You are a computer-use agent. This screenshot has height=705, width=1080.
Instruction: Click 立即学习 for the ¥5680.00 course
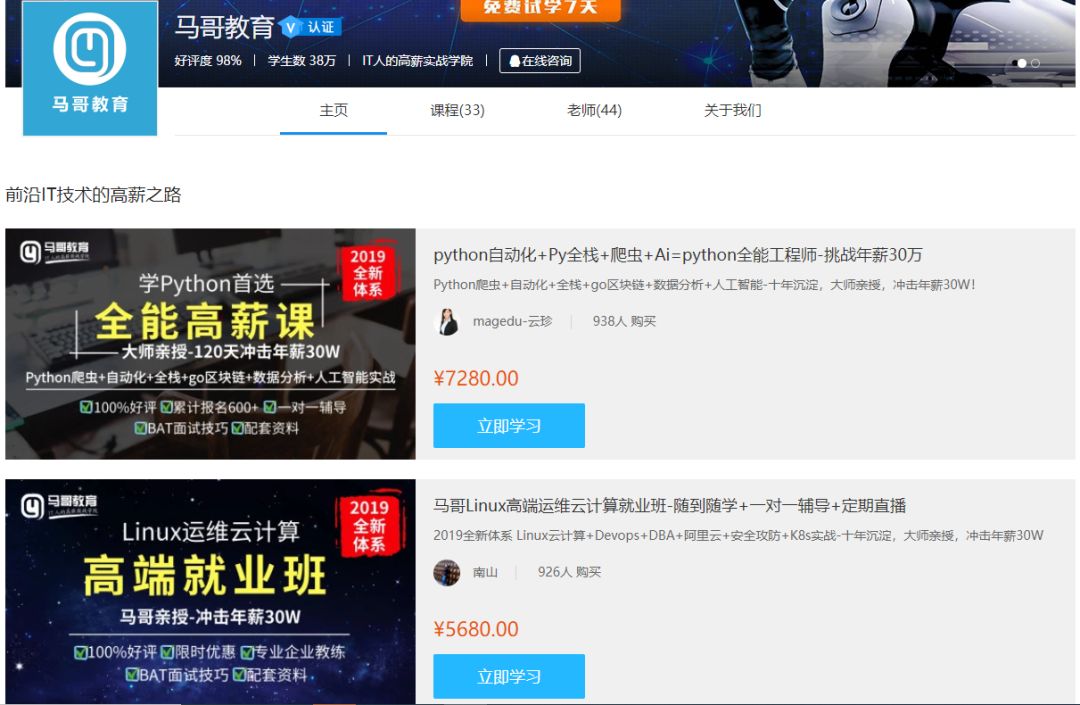(509, 676)
